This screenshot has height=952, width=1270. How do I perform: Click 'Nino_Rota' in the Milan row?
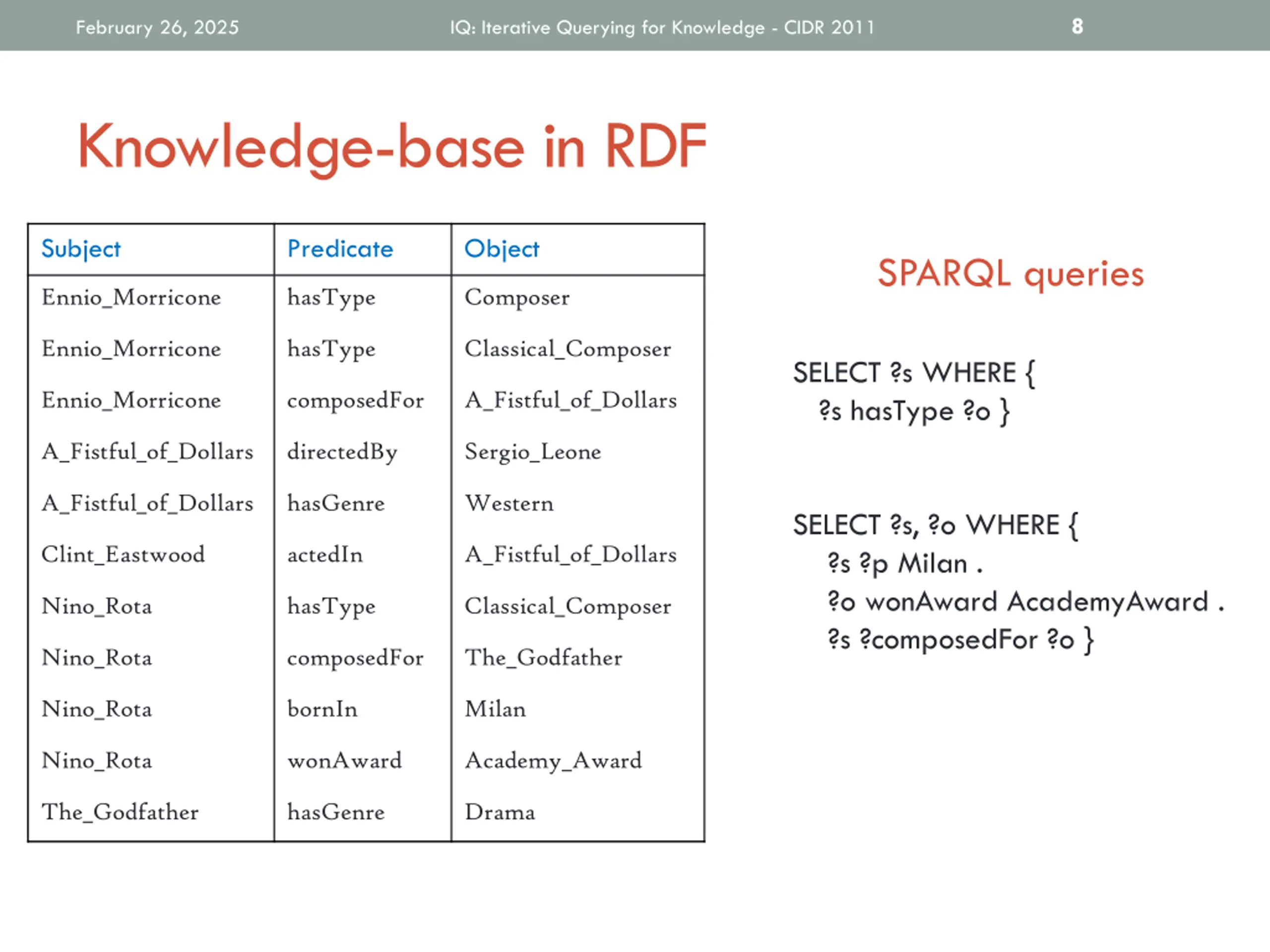pos(96,709)
